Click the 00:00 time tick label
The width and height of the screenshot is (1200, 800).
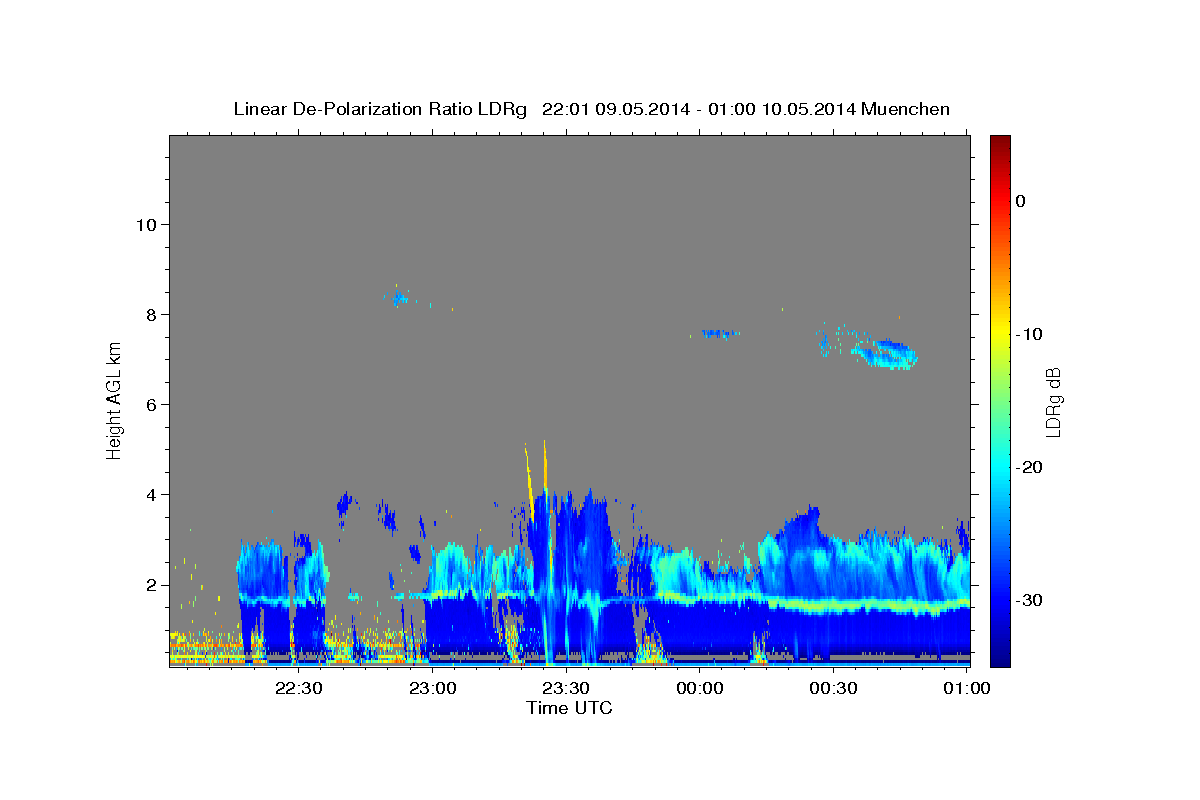coord(699,688)
